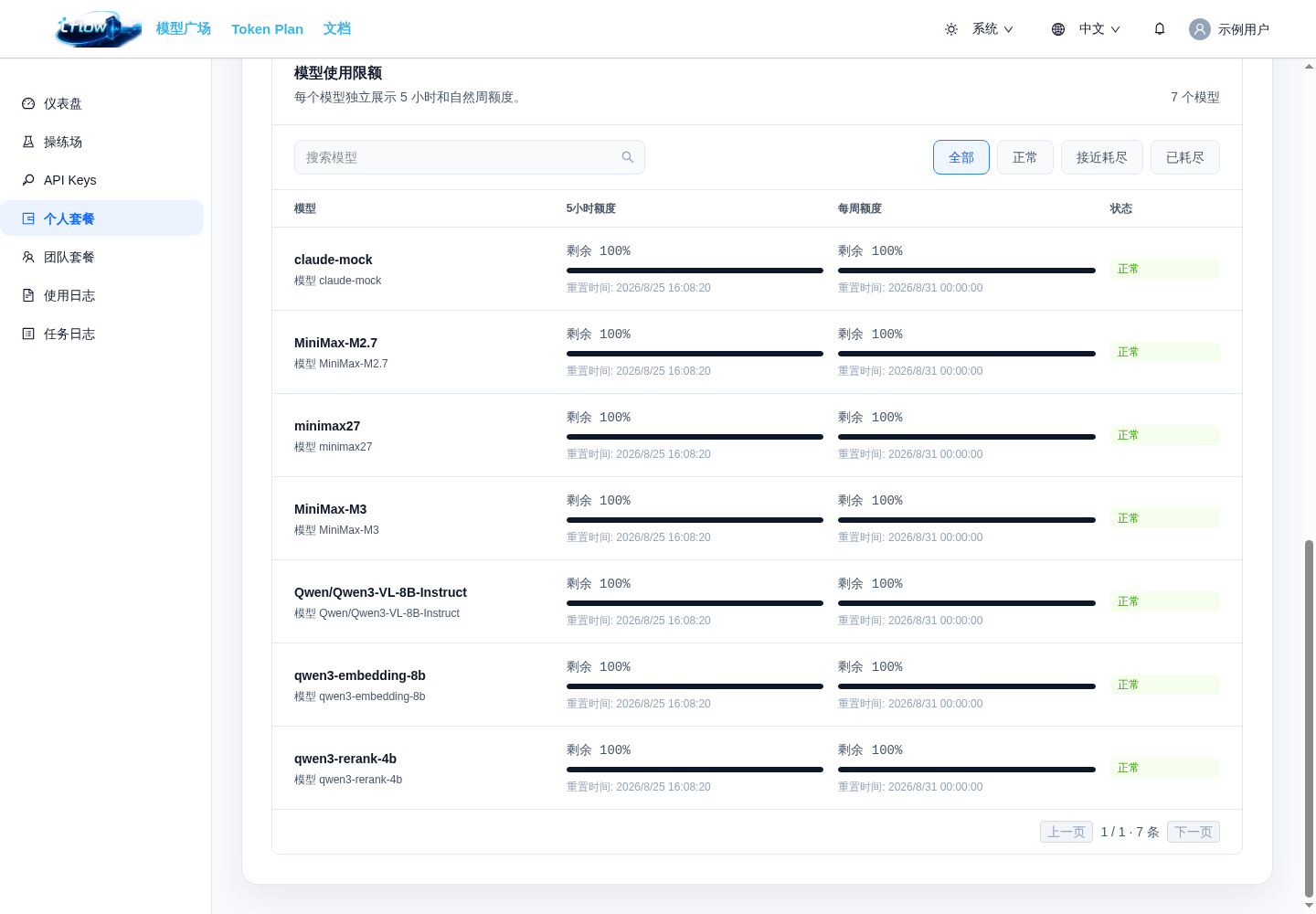Open 模型广场 in top navigation
This screenshot has height=914, width=1316.
tap(184, 29)
